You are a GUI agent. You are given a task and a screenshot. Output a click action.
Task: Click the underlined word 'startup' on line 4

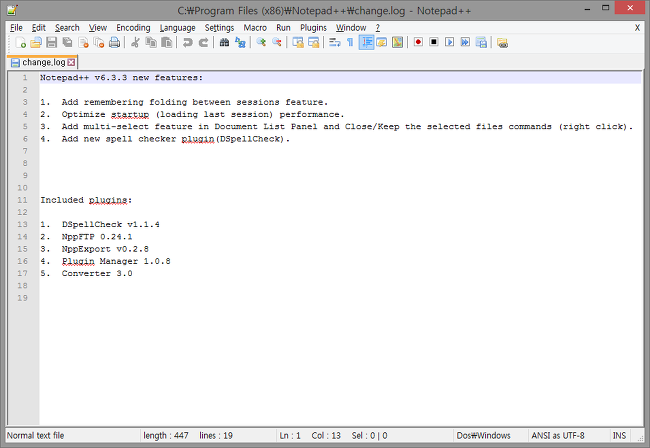pos(130,114)
